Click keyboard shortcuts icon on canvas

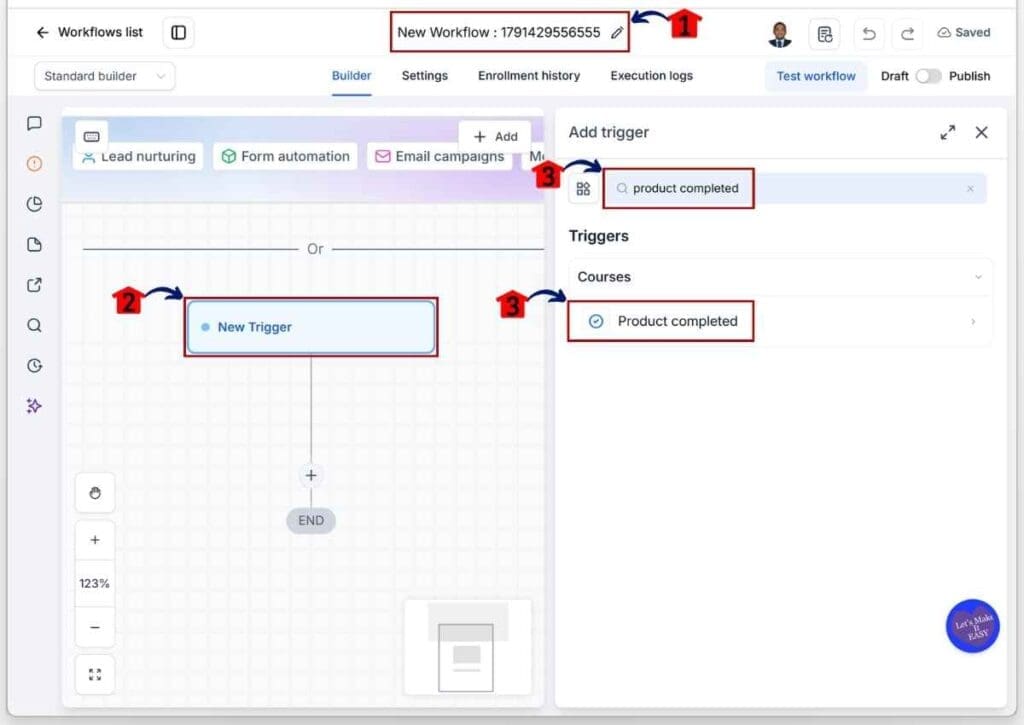coord(91,137)
